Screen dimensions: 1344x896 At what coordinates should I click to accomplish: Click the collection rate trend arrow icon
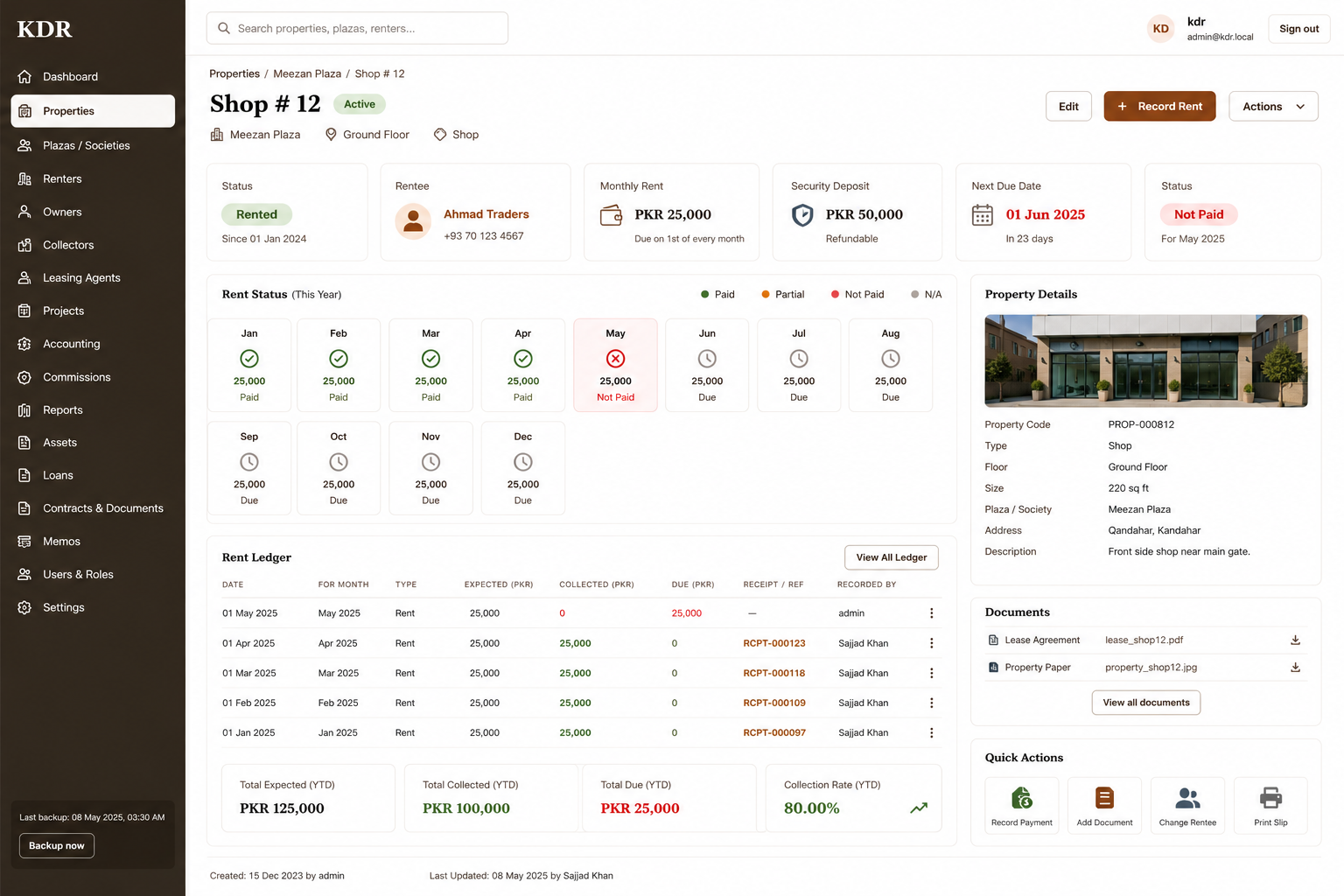click(919, 808)
